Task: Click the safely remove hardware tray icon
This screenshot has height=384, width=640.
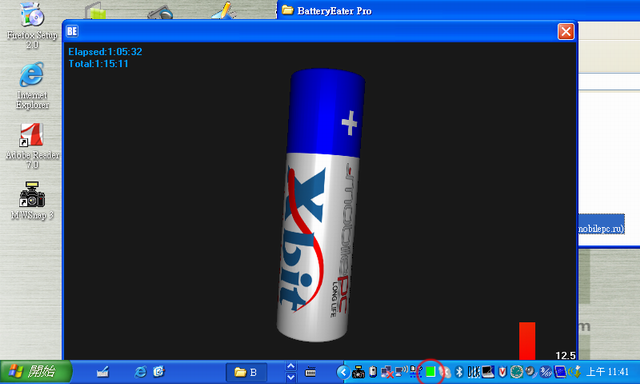Action: pyautogui.click(x=574, y=372)
